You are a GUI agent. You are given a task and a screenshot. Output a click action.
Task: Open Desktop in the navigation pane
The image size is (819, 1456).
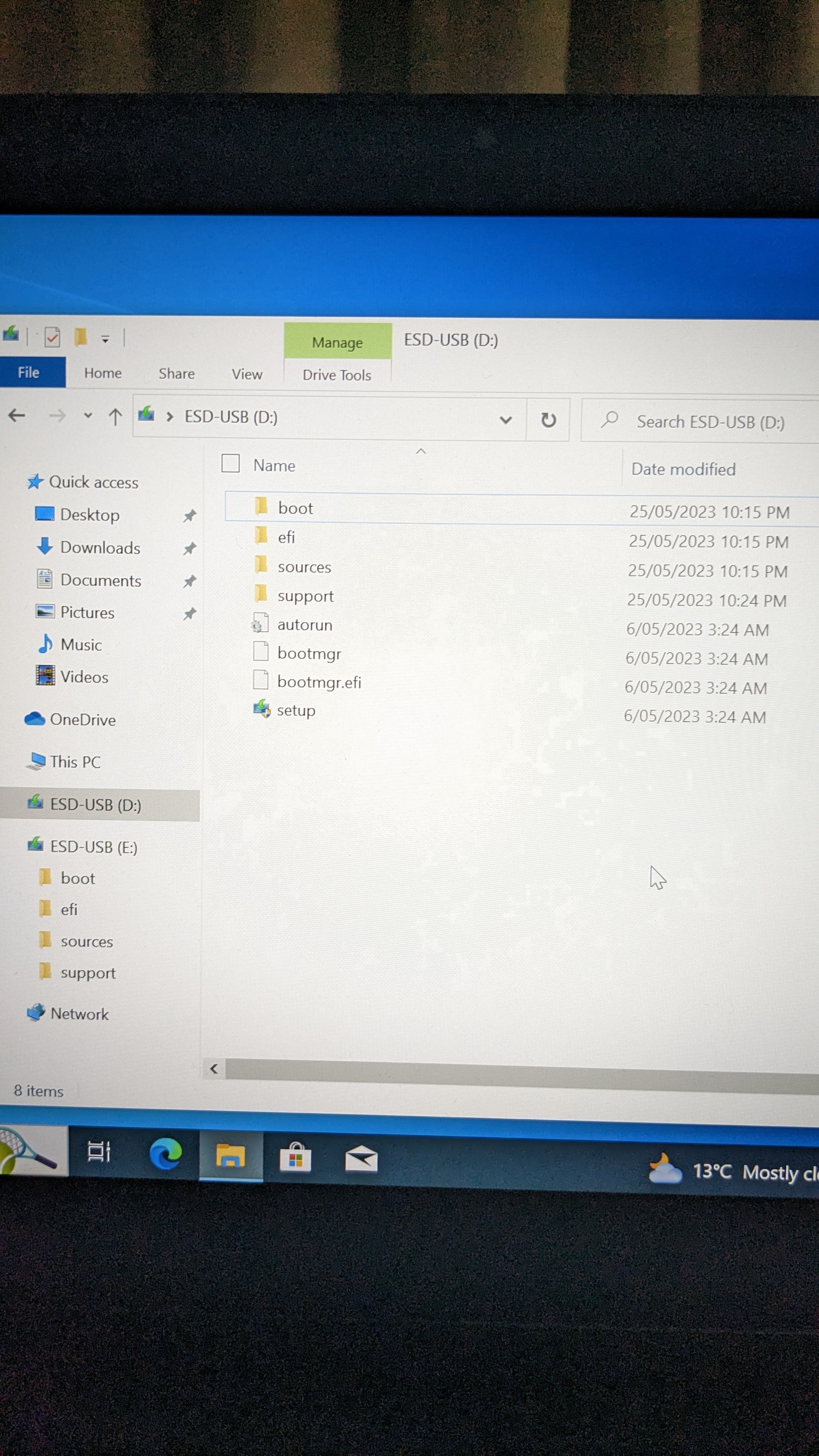90,515
